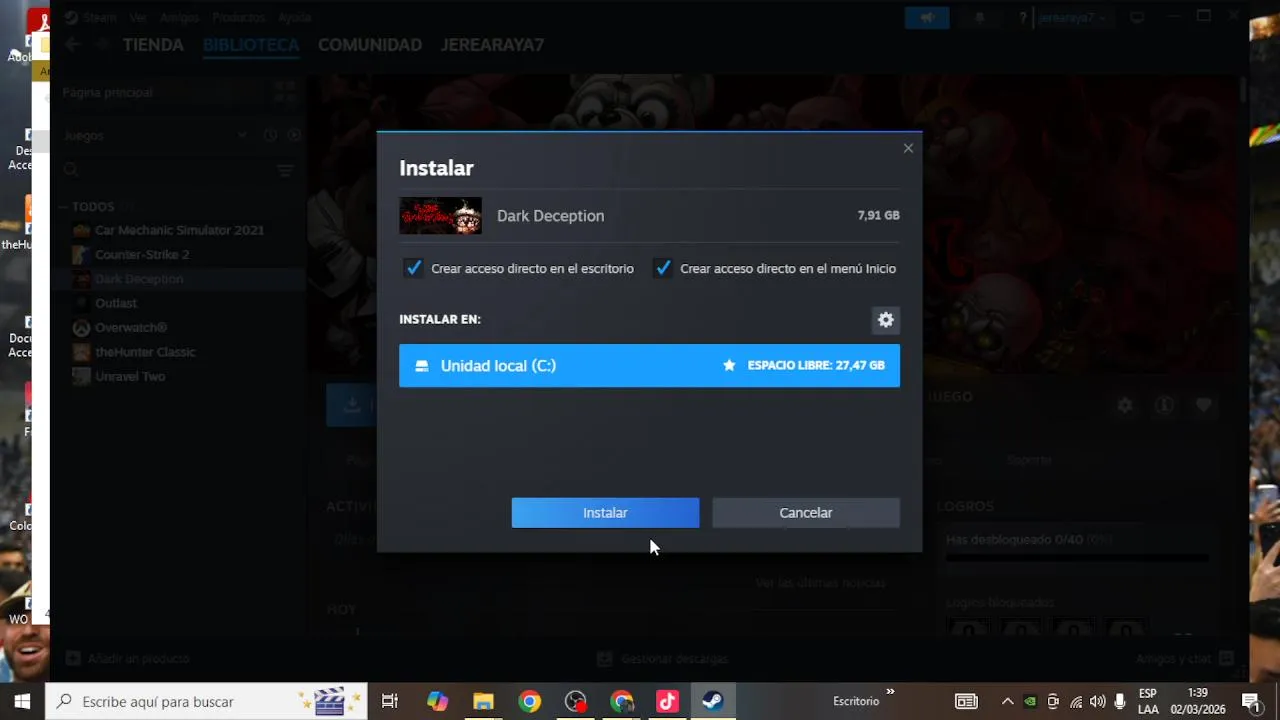Open NVIDIA tray icon

(x=1030, y=702)
